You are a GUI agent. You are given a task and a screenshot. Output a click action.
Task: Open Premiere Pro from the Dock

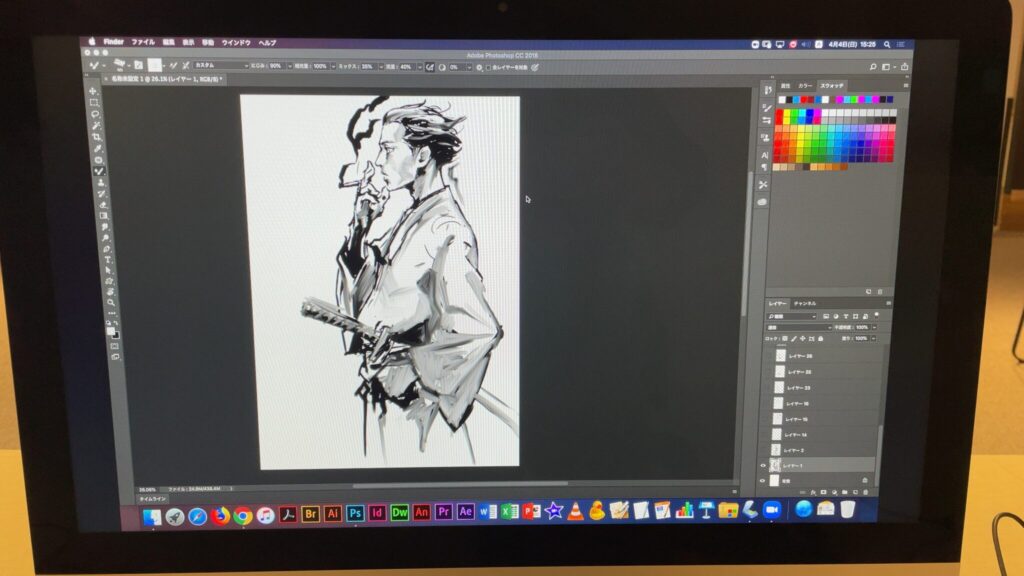443,512
